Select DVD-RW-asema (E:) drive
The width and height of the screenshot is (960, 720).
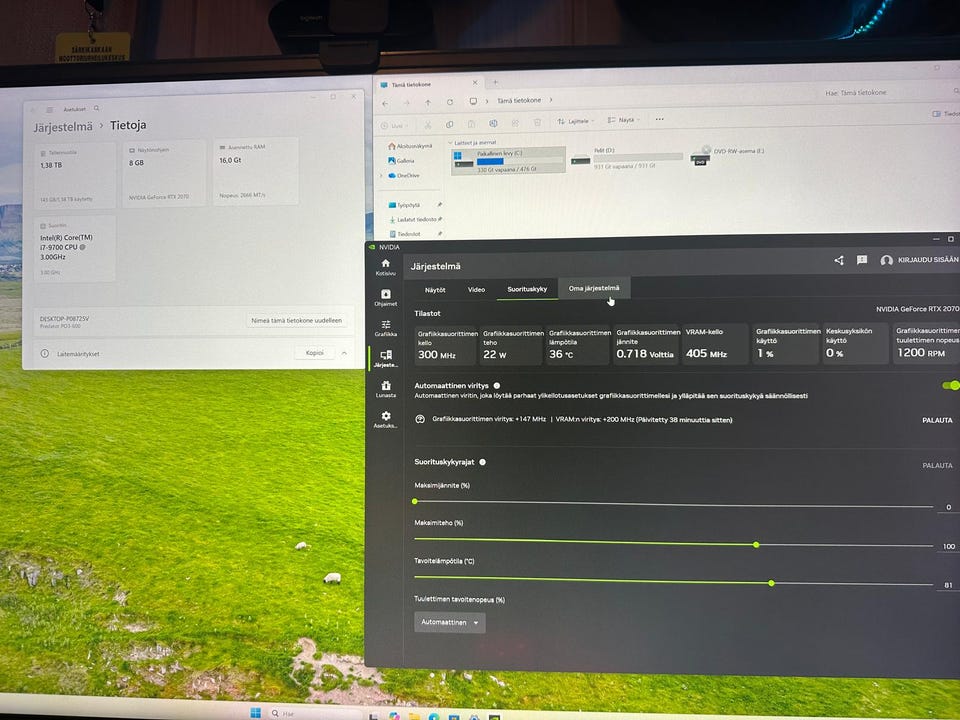(729, 156)
